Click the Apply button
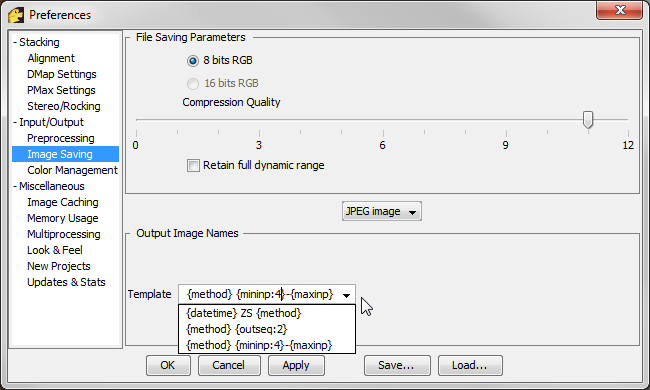Screen dimensions: 650x390 coord(296,366)
